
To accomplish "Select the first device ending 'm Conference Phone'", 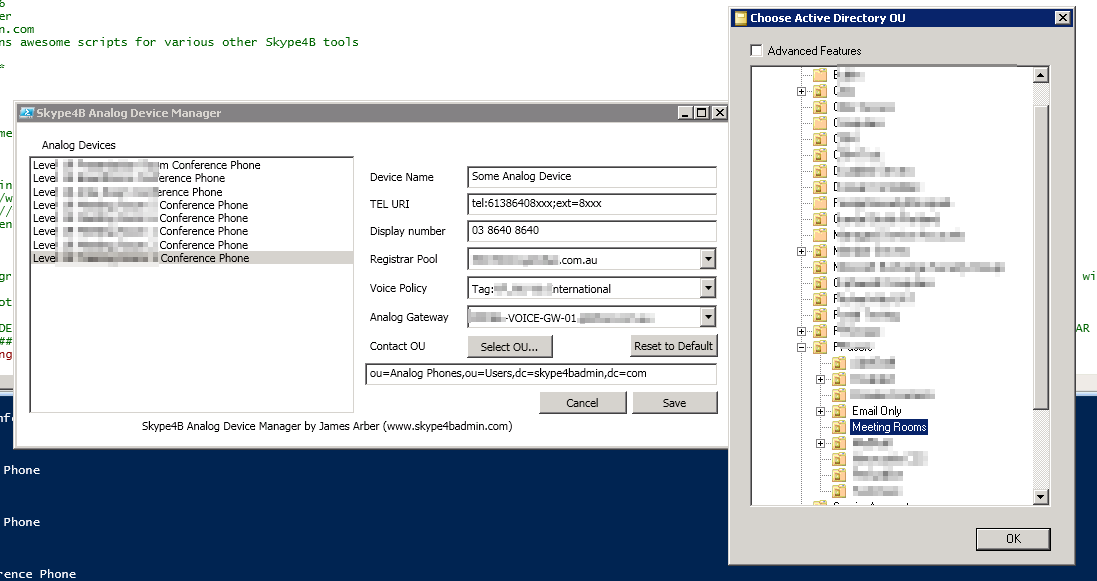I will tap(192, 165).
